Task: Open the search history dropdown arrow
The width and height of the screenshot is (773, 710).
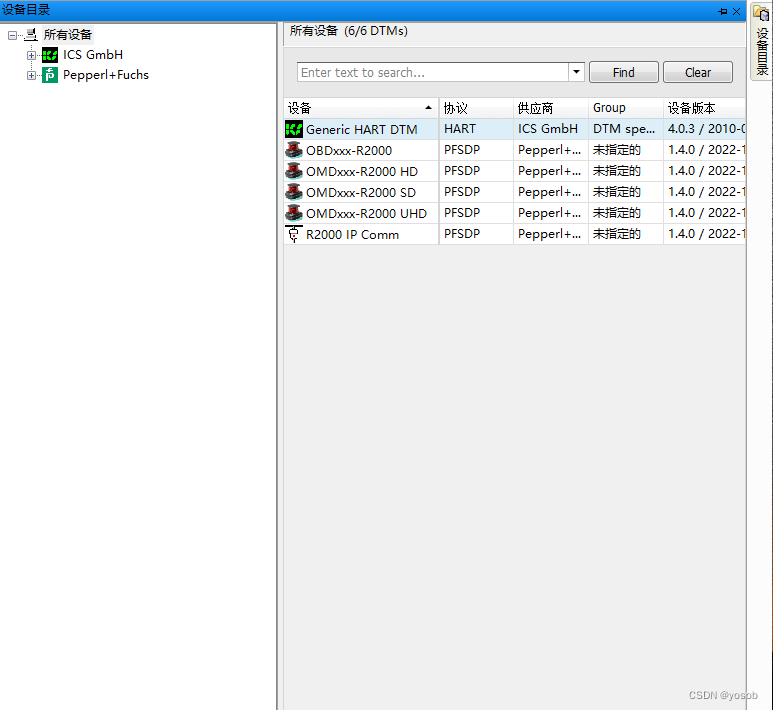Action: click(576, 72)
